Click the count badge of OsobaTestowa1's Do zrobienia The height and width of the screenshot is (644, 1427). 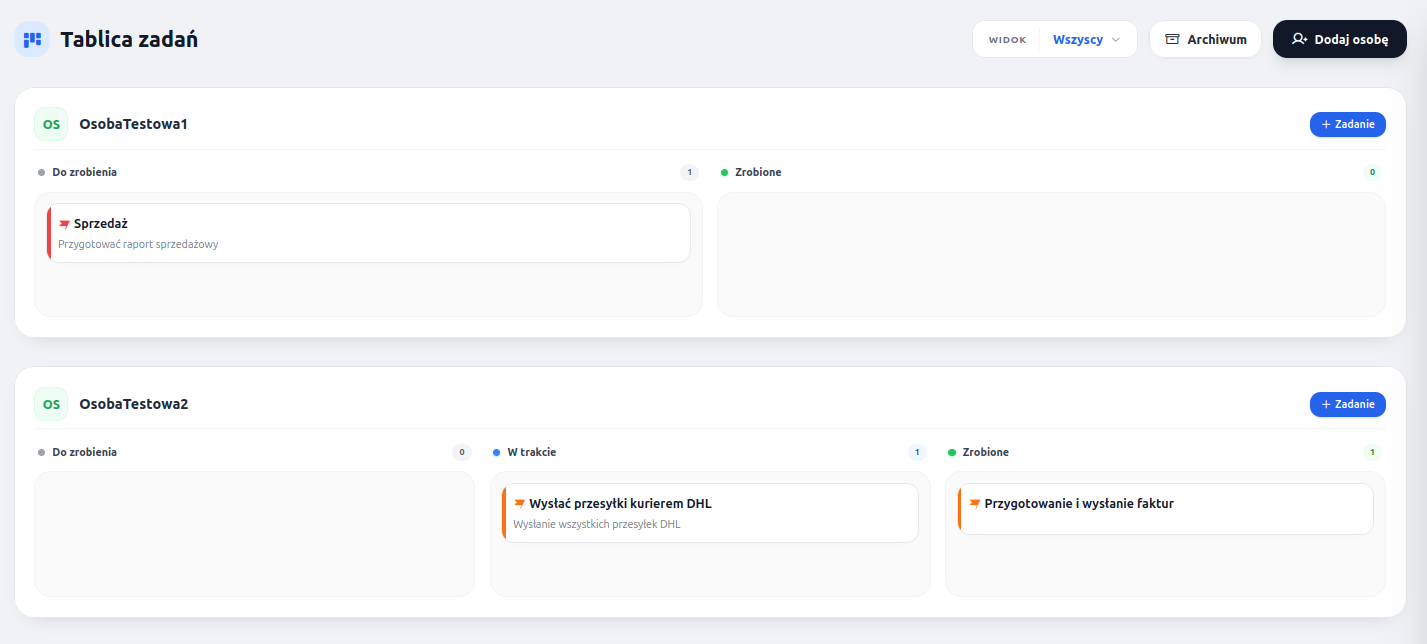click(x=689, y=172)
